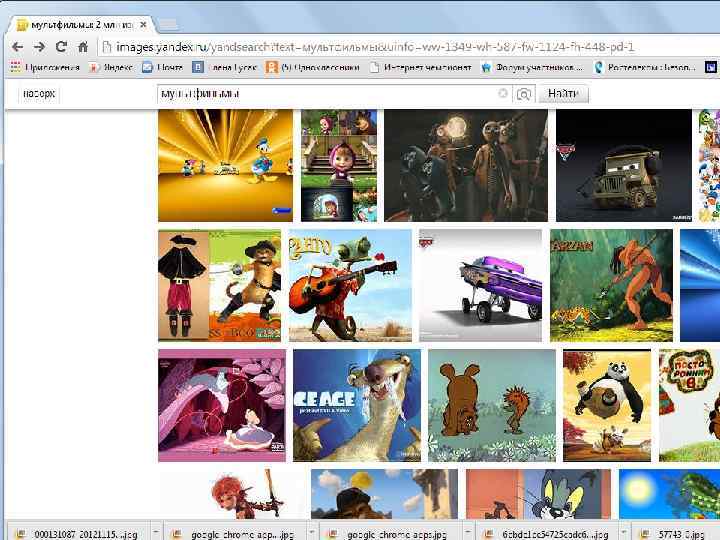Open the browser home page icon

(x=83, y=46)
